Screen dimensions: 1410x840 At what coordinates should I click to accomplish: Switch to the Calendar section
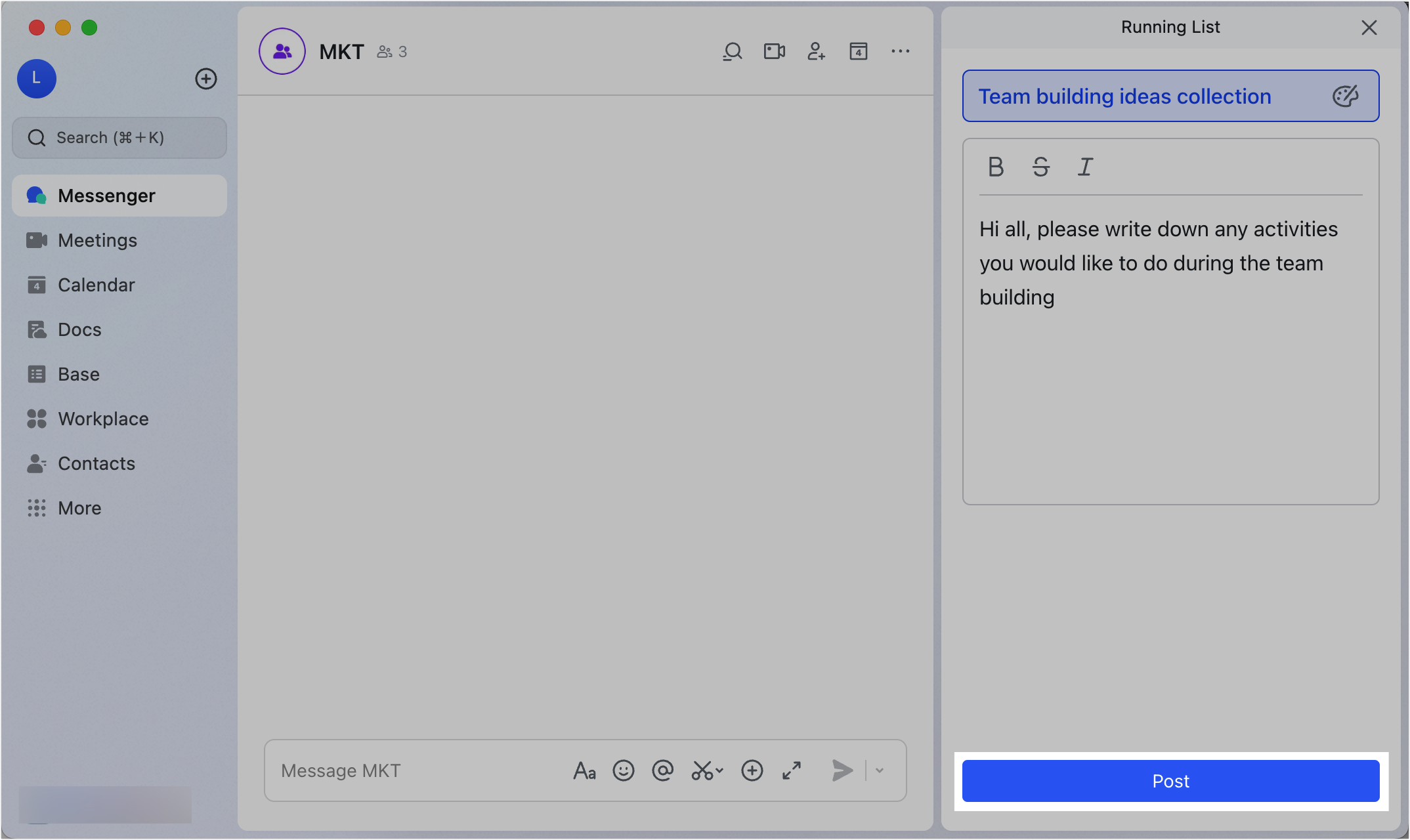coord(96,285)
